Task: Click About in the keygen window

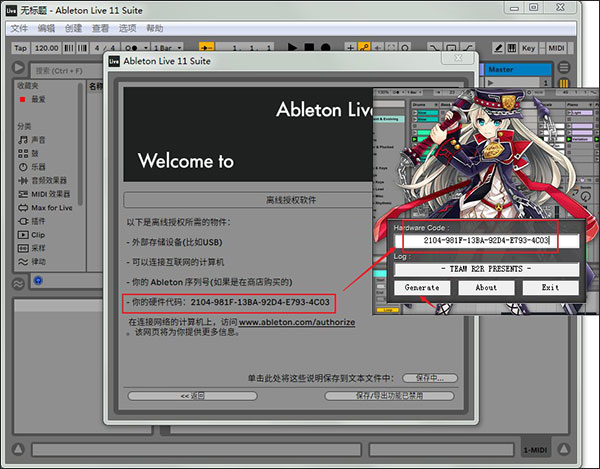Action: click(486, 288)
